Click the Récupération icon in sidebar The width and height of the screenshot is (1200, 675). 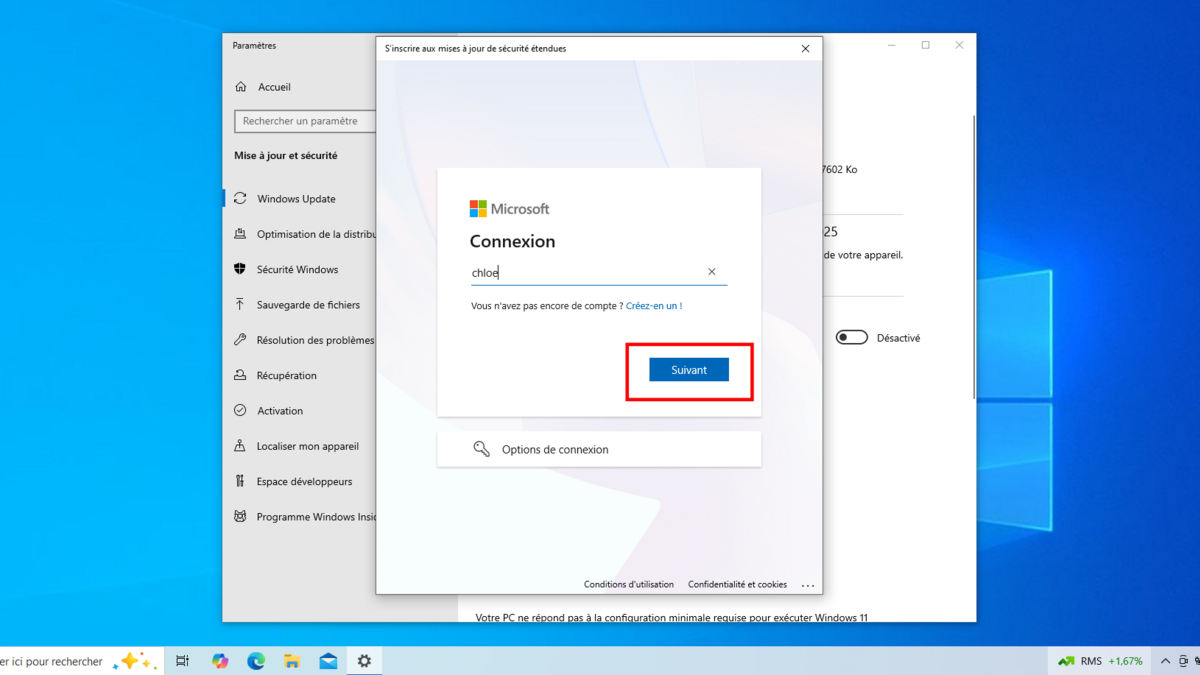(x=240, y=375)
